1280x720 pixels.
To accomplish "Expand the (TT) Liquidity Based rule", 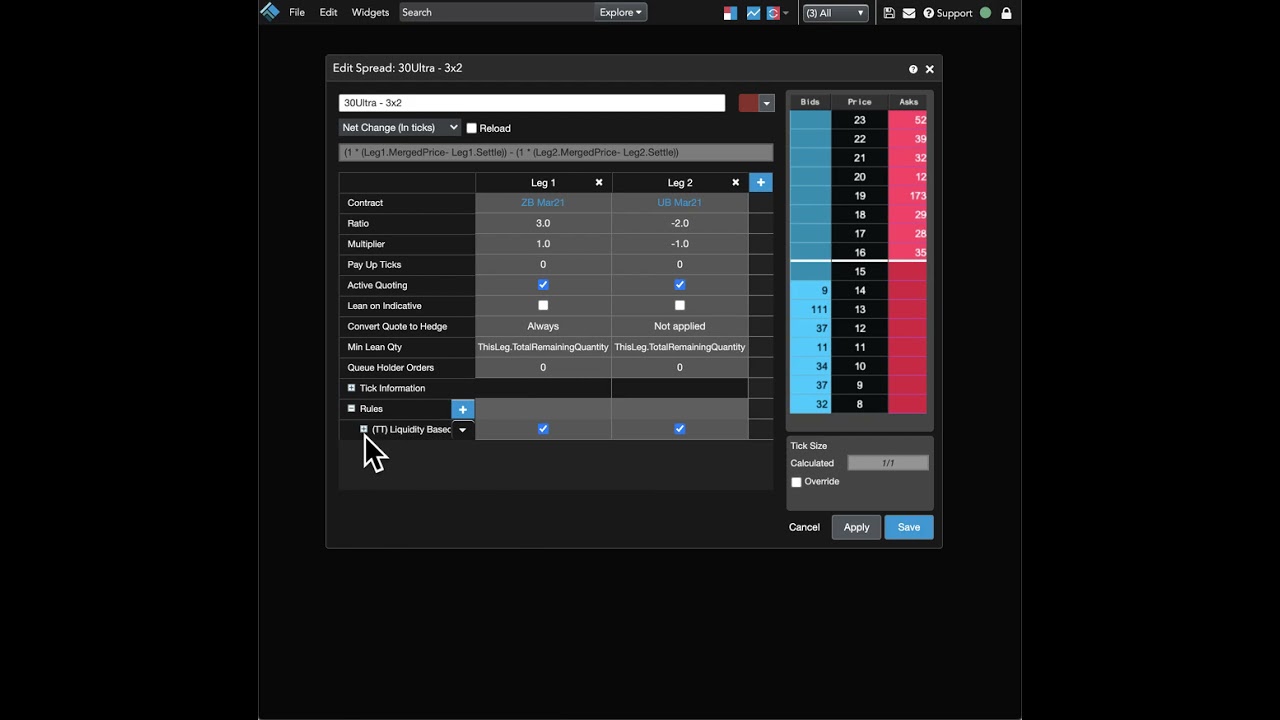I will click(x=364, y=429).
